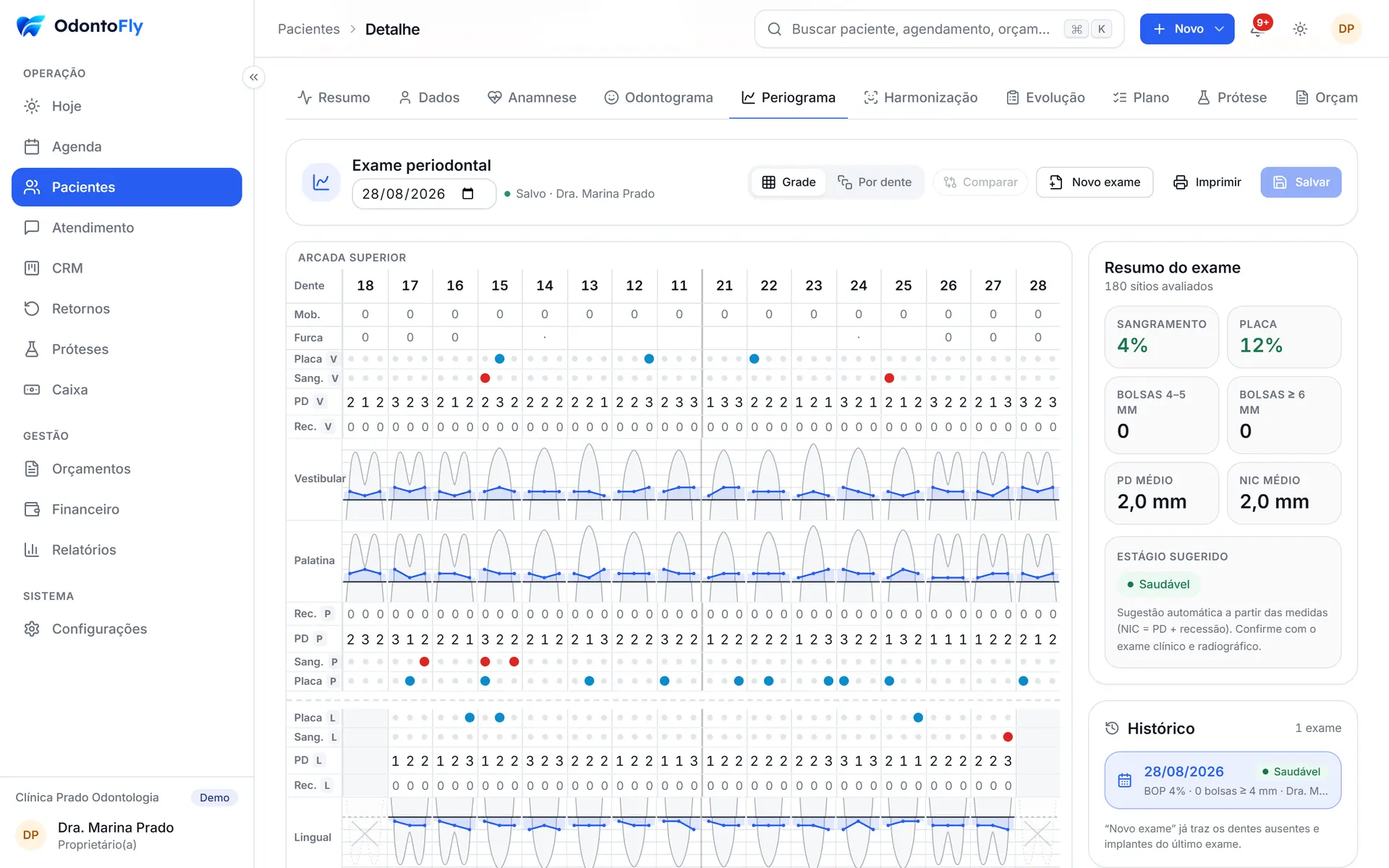This screenshot has width=1389, height=868.
Task: Click the Novo exame button
Action: point(1095,182)
